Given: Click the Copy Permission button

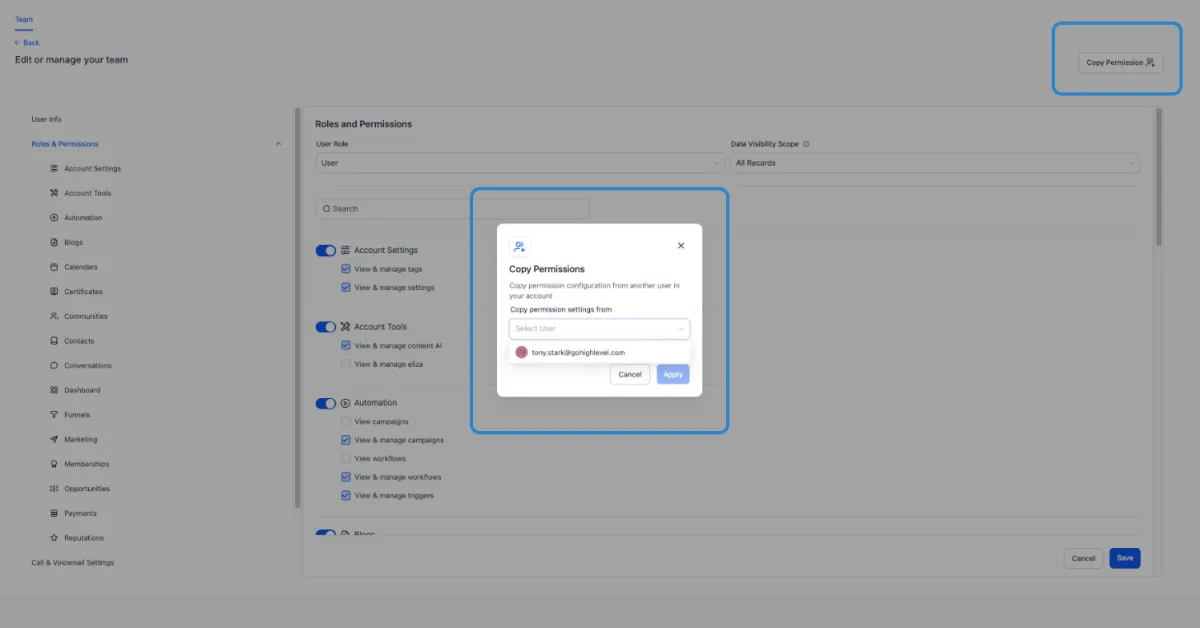Looking at the screenshot, I should (x=1120, y=62).
